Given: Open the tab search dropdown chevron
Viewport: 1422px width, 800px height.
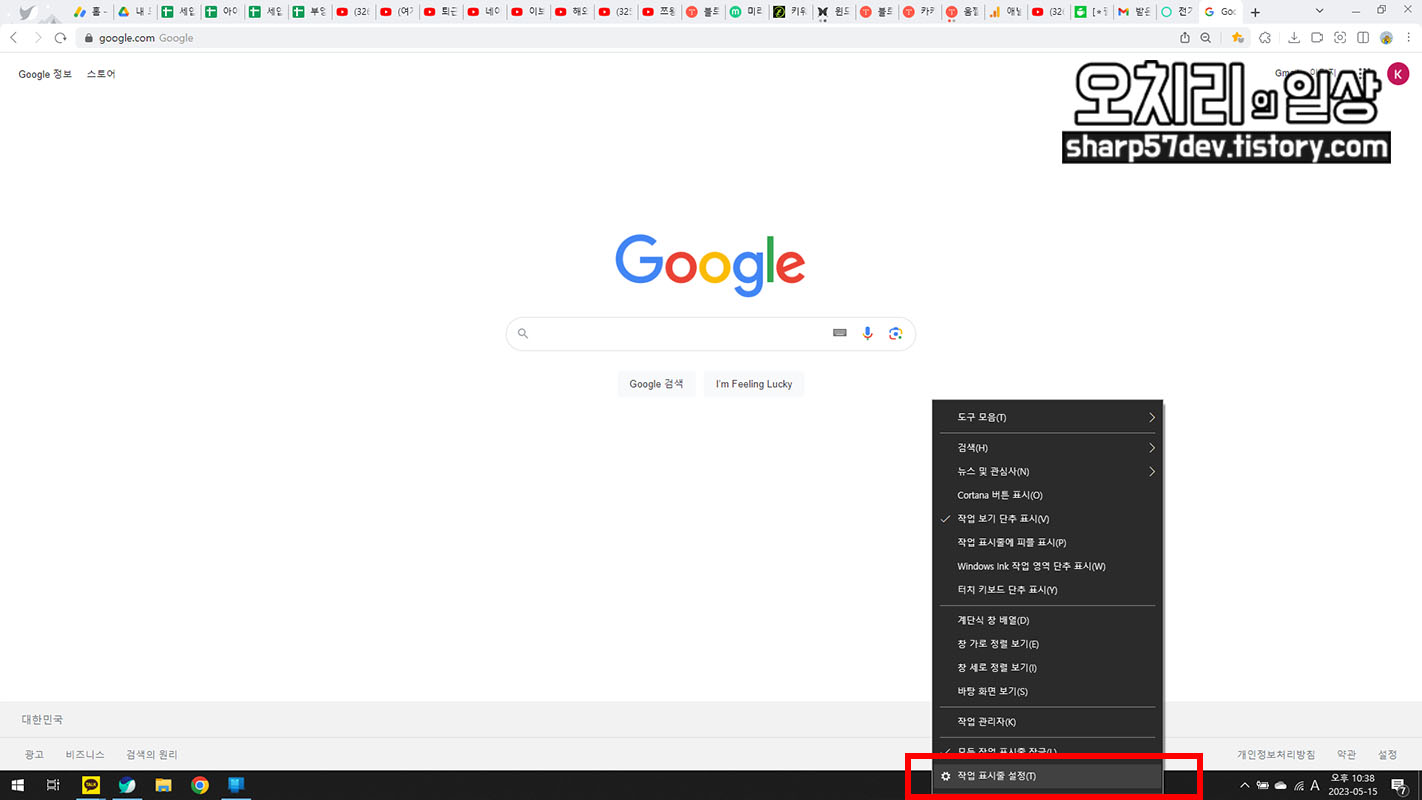Looking at the screenshot, I should tap(1320, 11).
